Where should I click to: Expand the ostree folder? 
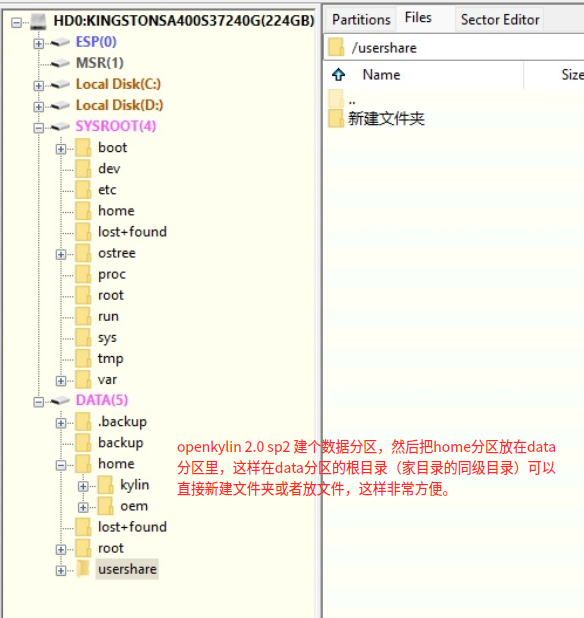point(61,255)
